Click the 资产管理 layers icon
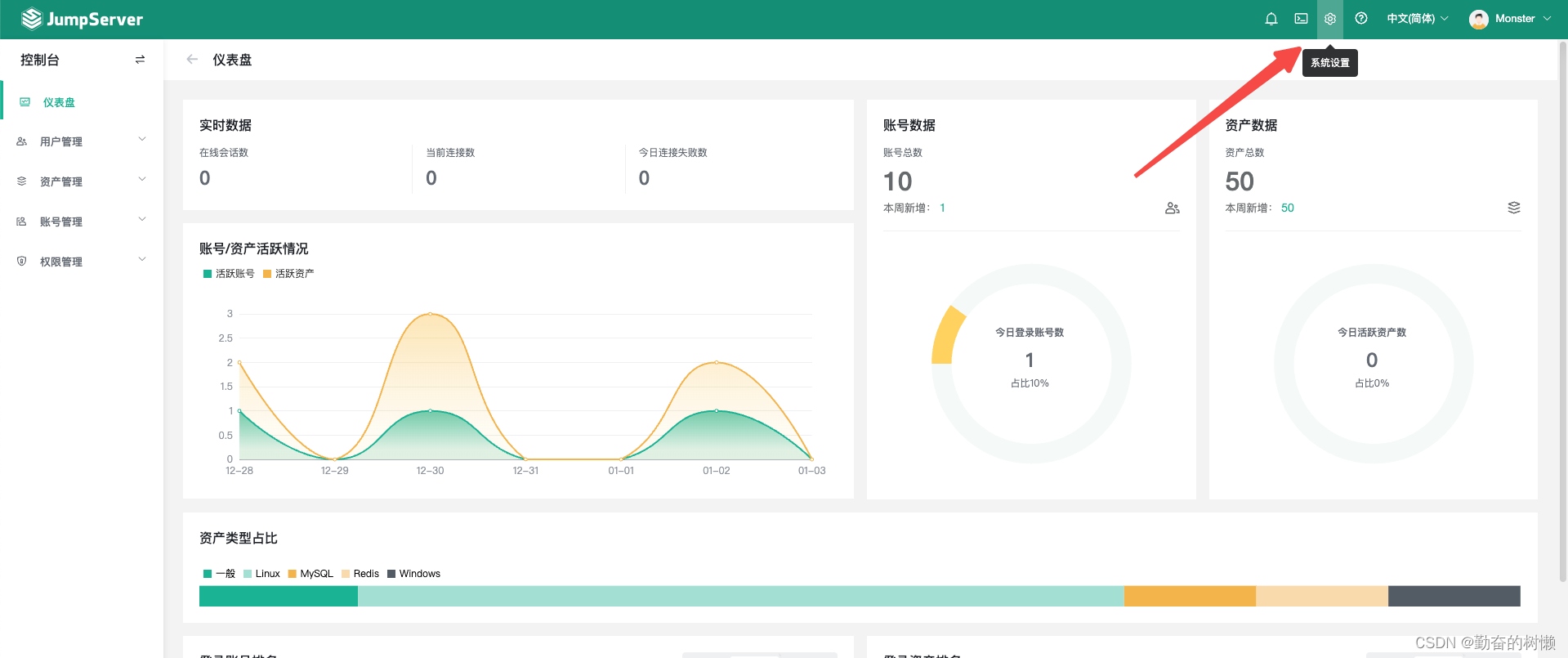 22,181
